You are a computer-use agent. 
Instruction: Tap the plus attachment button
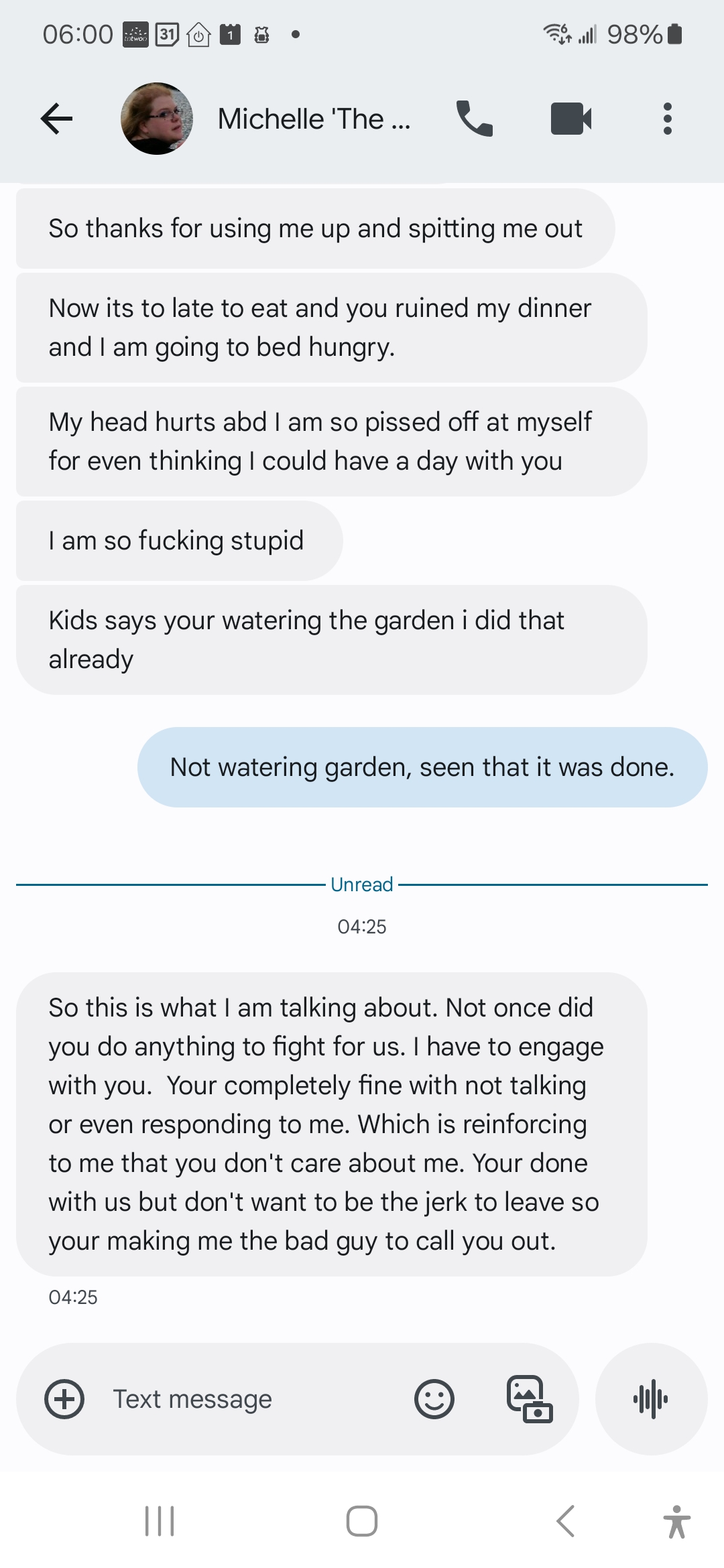[x=64, y=1399]
